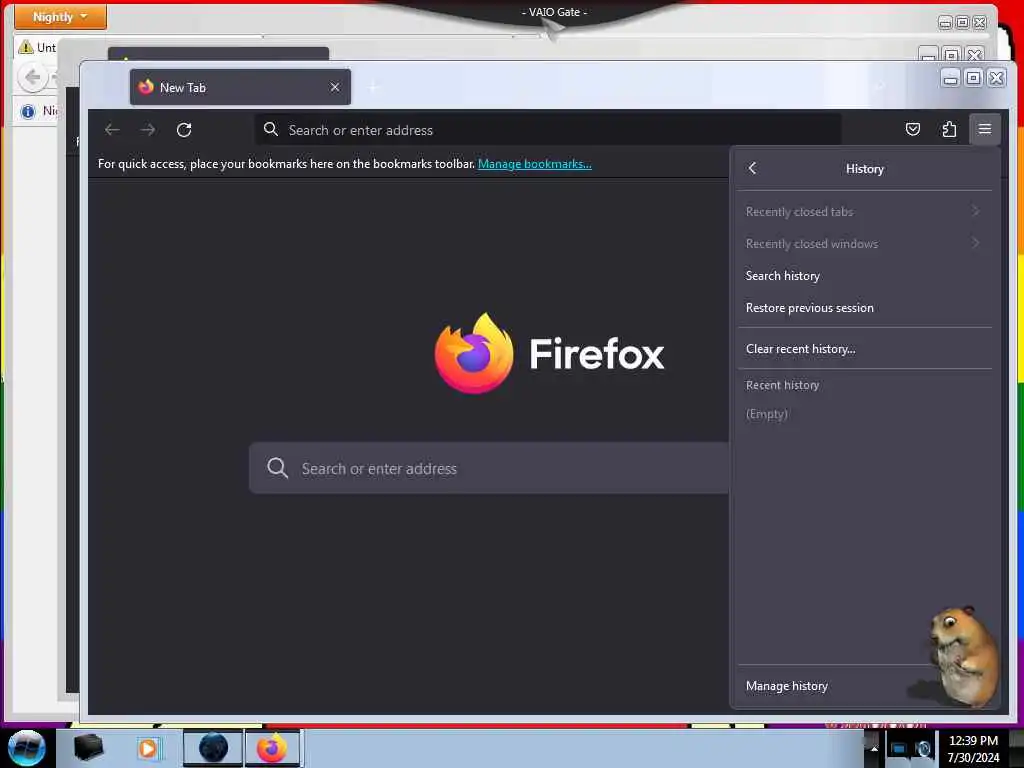Click the hamster desktop mascot
The image size is (1024, 768).
(x=963, y=656)
